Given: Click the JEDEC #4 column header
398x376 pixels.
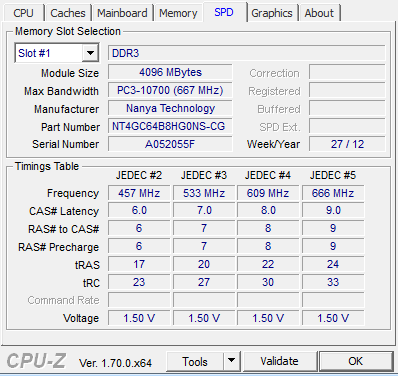Looking at the screenshot, I should 268,175.
